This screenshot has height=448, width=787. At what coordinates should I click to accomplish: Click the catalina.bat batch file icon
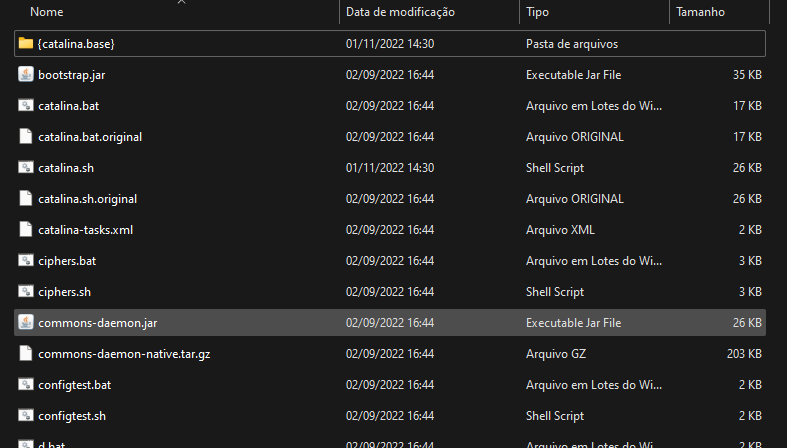pyautogui.click(x=26, y=106)
